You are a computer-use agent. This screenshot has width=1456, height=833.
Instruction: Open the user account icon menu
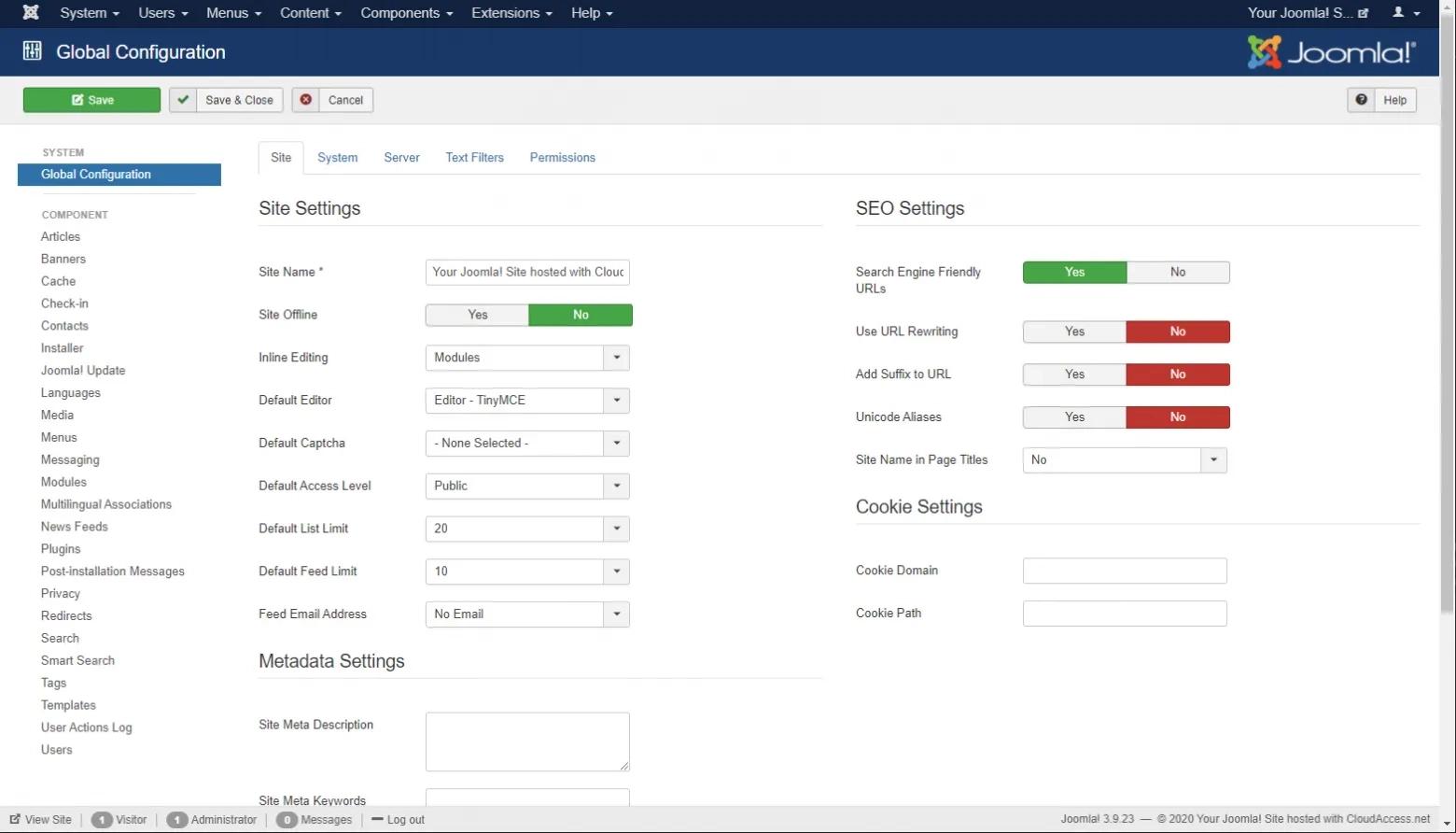pyautogui.click(x=1405, y=13)
